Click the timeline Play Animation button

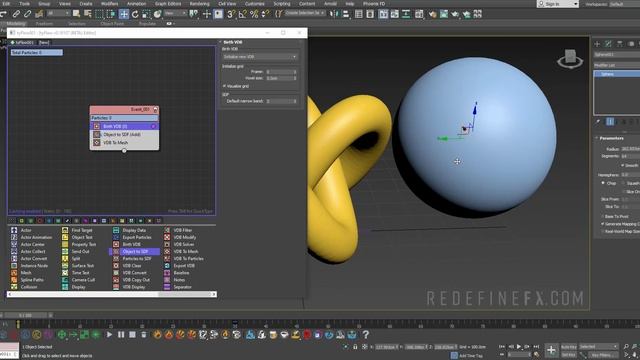[519, 347]
